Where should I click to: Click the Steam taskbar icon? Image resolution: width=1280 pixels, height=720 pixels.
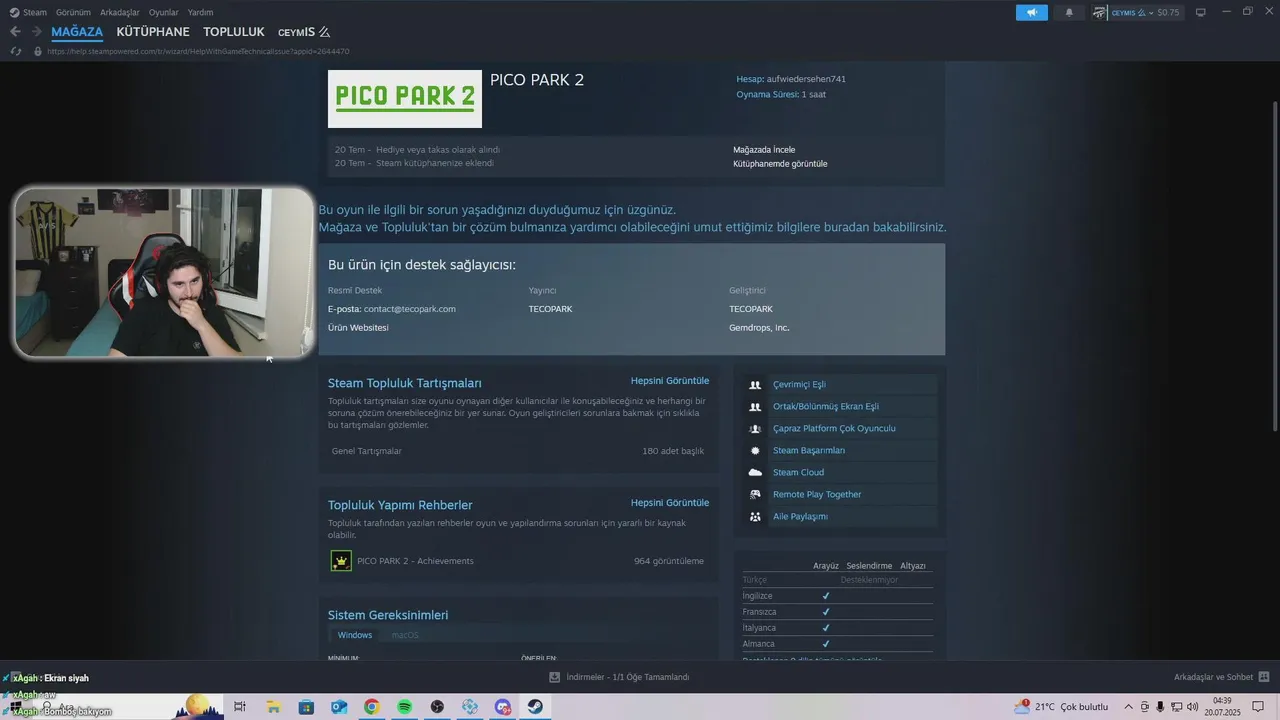[536, 707]
